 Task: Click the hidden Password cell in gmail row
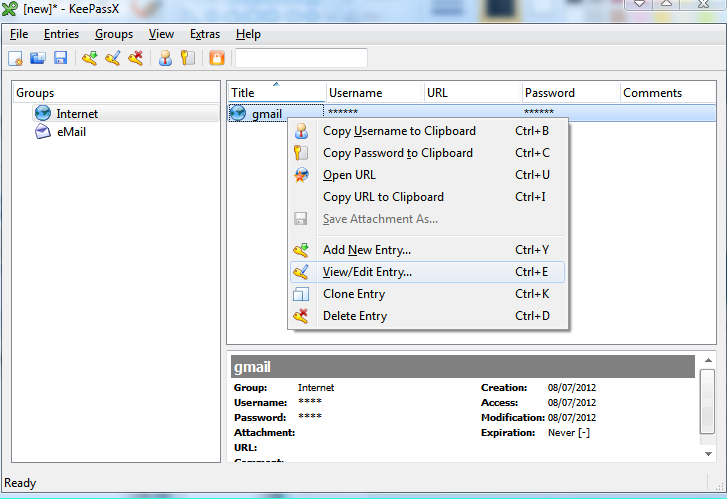[x=539, y=112]
